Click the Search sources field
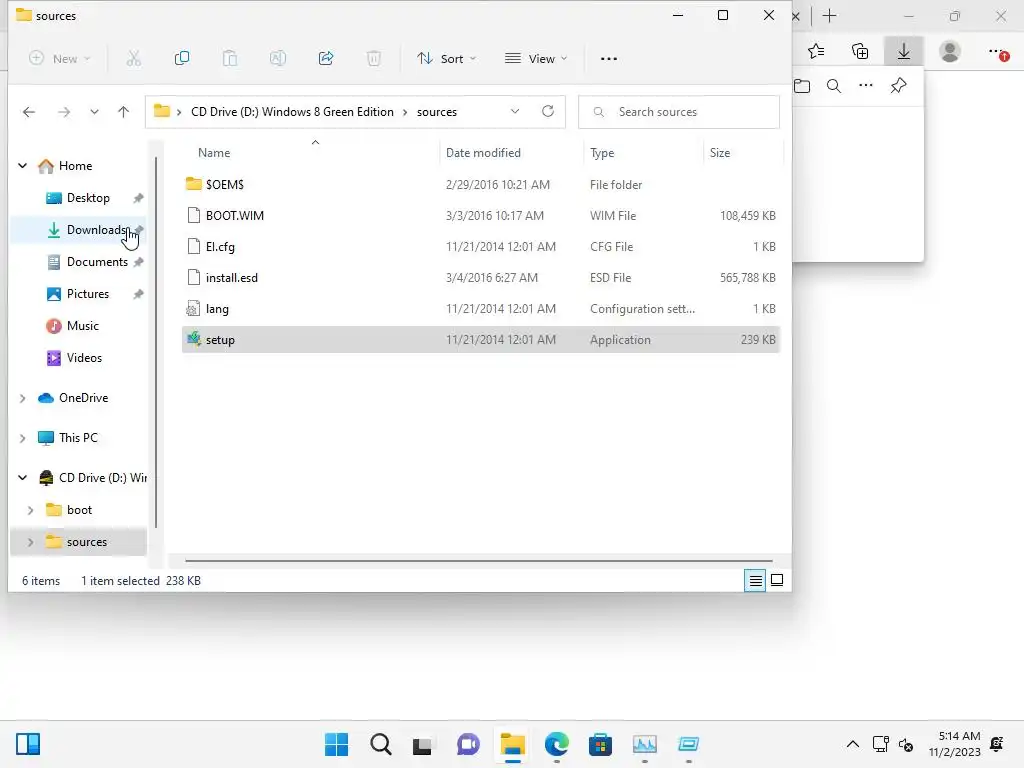Image resolution: width=1024 pixels, height=768 pixels. 679,112
